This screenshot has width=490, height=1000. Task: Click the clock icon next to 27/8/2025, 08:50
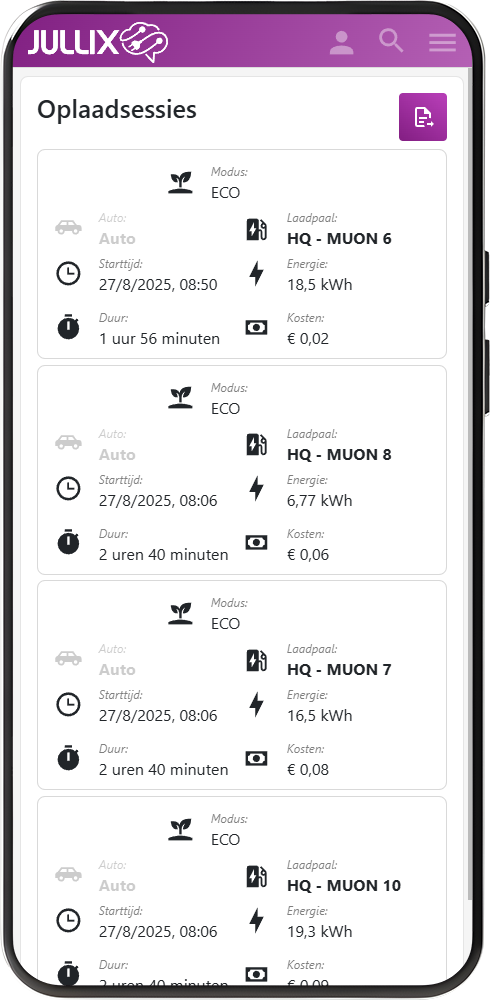click(x=68, y=274)
